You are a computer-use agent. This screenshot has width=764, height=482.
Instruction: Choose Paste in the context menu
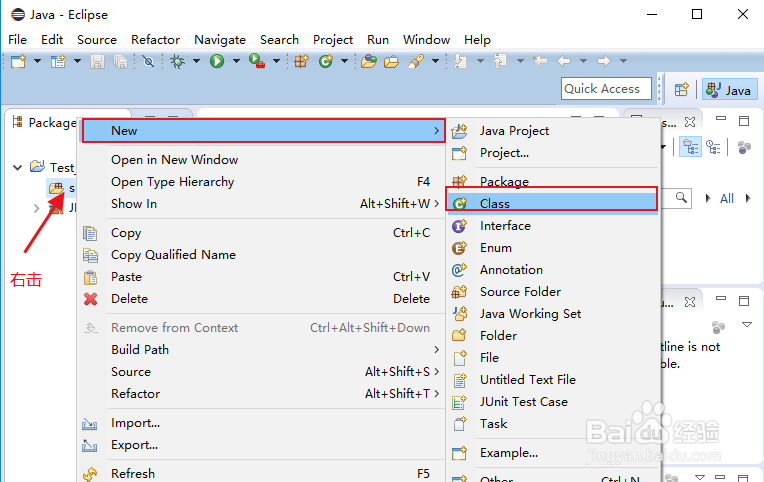pyautogui.click(x=263, y=277)
